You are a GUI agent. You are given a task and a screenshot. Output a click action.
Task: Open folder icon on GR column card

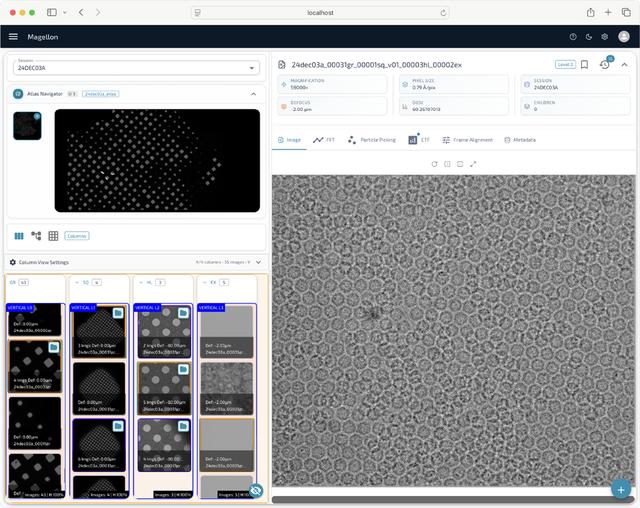pyautogui.click(x=53, y=347)
